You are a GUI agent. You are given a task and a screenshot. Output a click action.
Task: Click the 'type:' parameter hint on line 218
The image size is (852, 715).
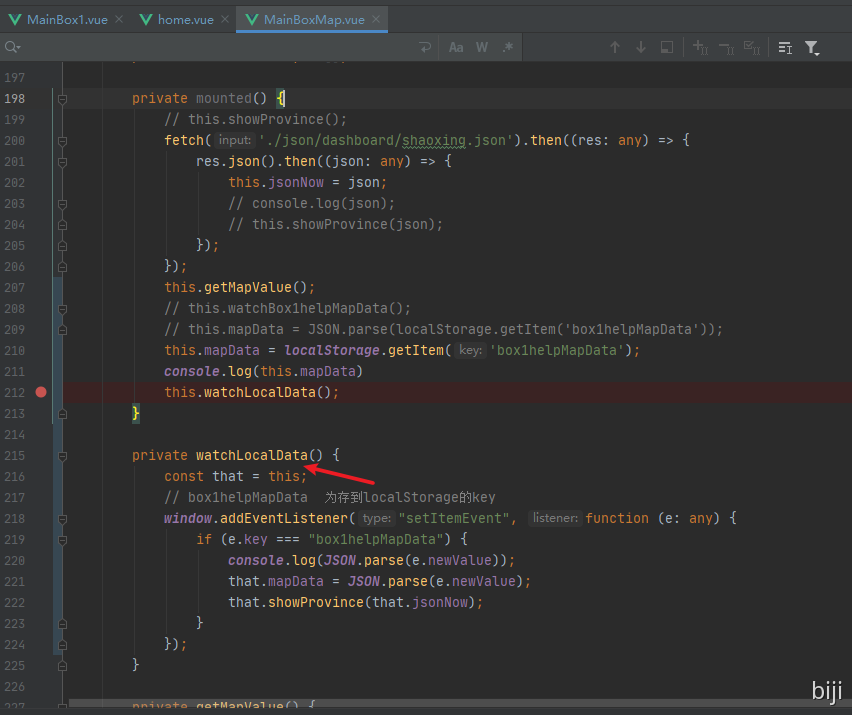pyautogui.click(x=377, y=518)
